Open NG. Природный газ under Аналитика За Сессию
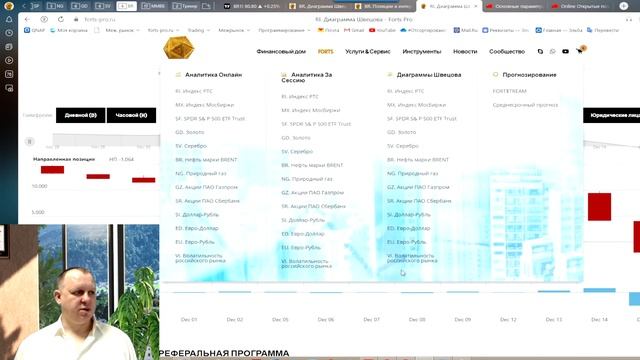The width and height of the screenshot is (640, 360). point(307,179)
